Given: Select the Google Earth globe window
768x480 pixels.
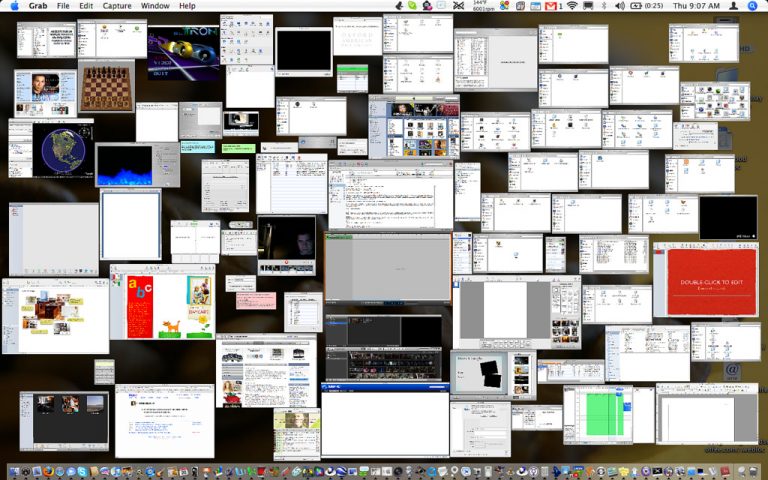Looking at the screenshot, I should (62, 150).
